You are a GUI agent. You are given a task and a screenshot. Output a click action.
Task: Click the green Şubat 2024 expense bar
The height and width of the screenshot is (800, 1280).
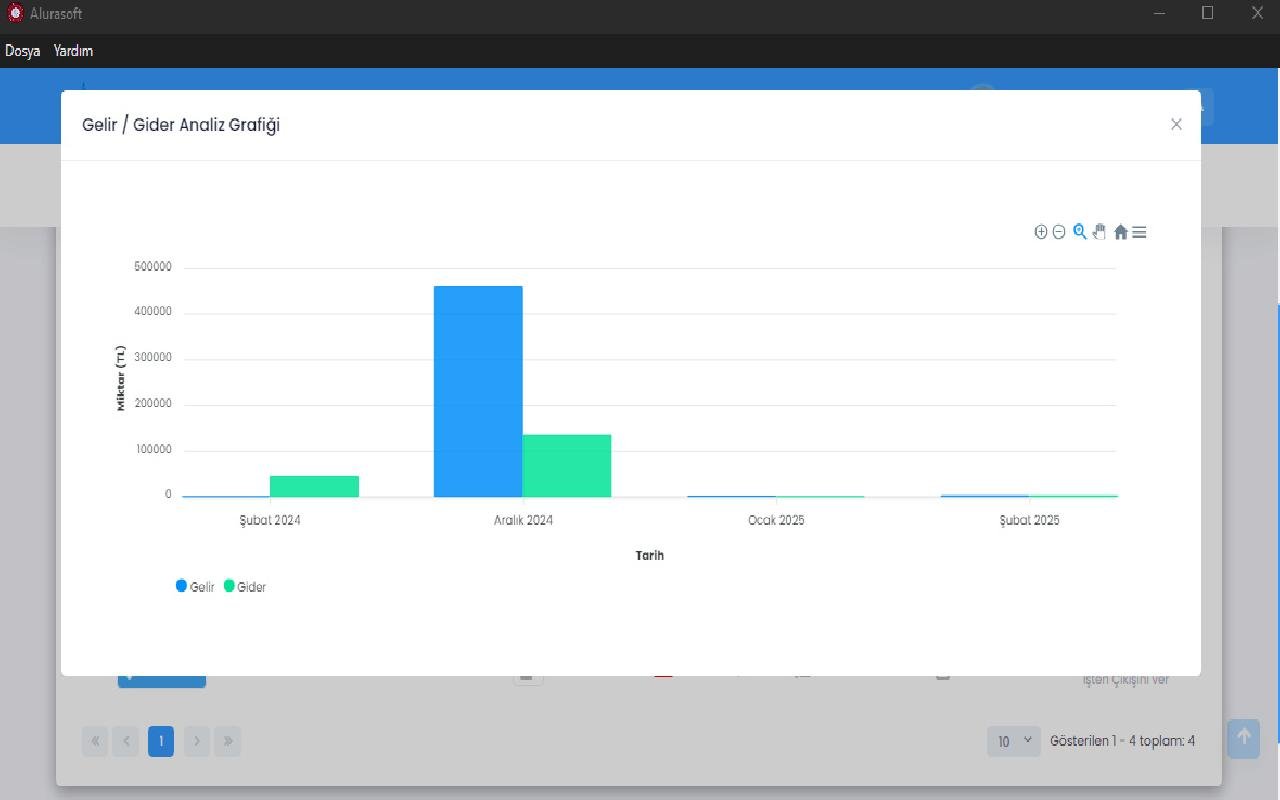(x=314, y=486)
